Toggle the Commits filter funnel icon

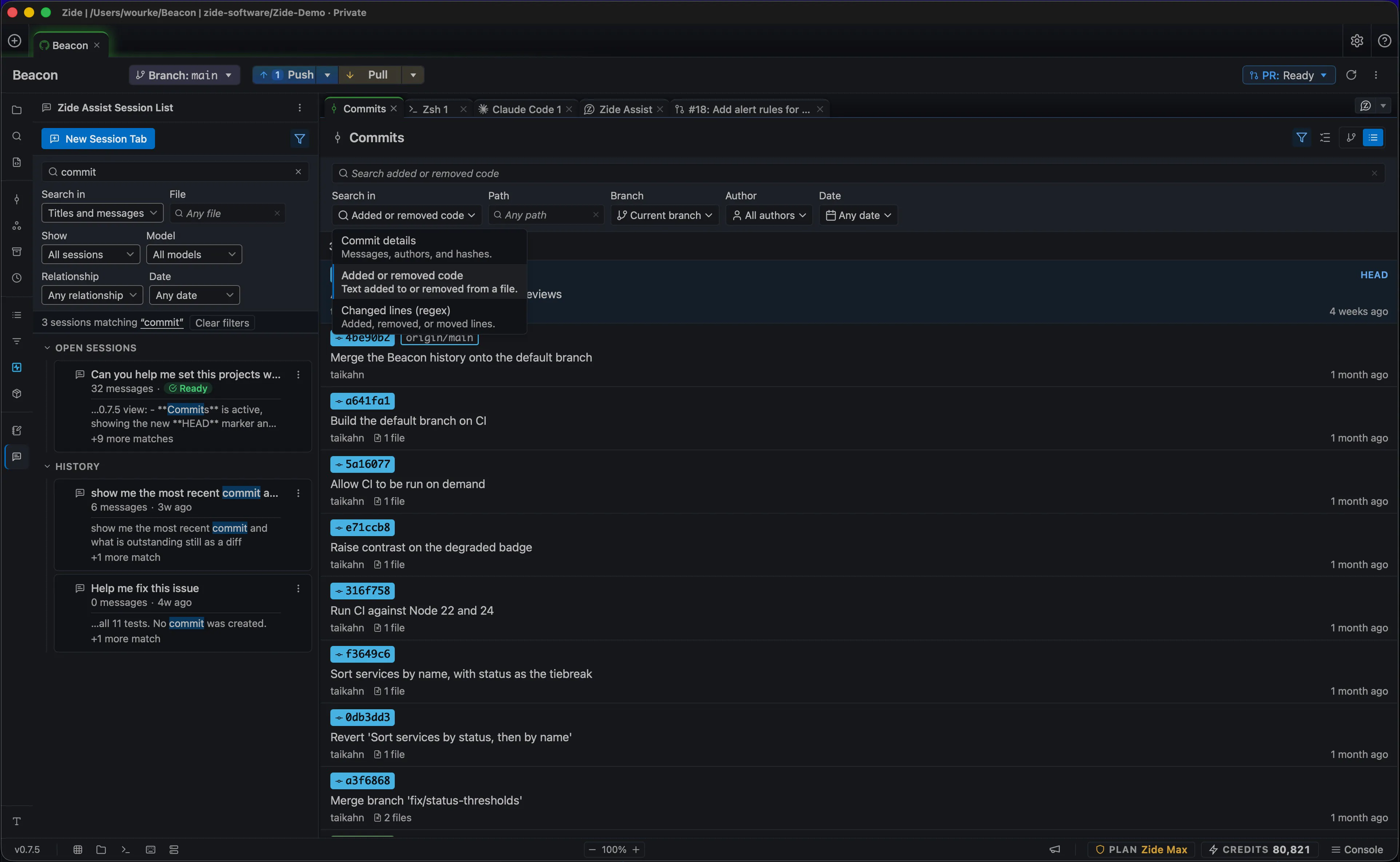pos(1301,137)
